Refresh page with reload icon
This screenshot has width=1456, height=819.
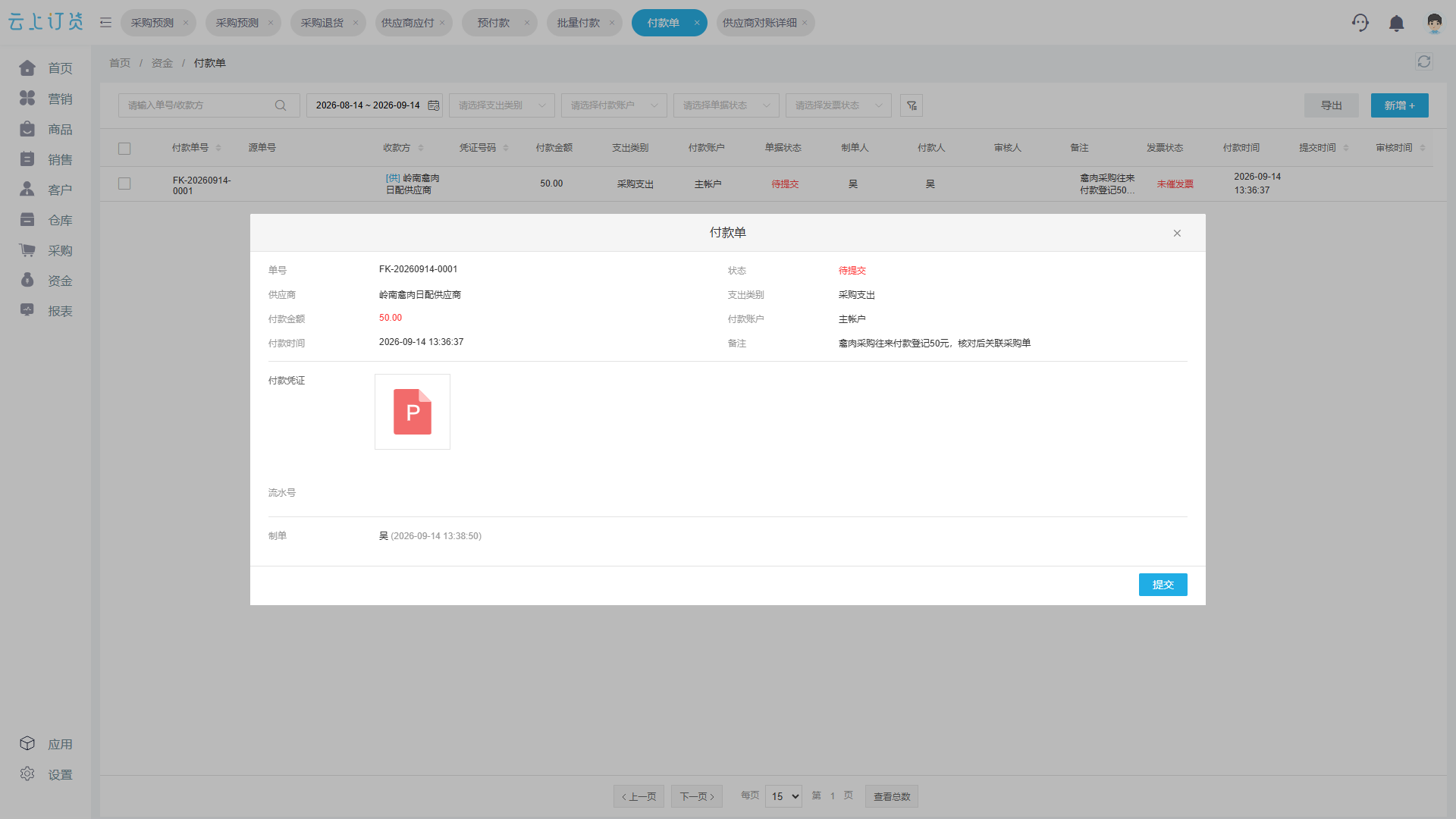(1424, 61)
